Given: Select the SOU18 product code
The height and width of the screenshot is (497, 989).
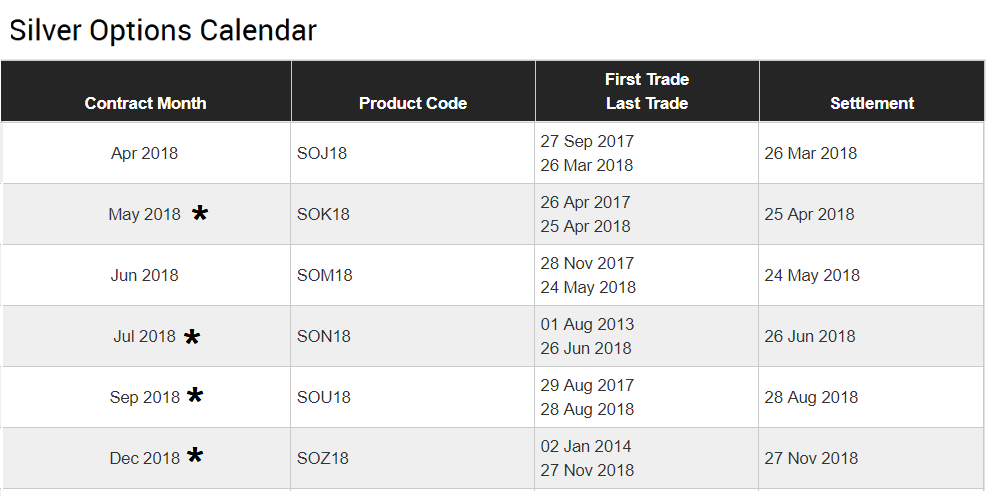Looking at the screenshot, I should coord(324,397).
